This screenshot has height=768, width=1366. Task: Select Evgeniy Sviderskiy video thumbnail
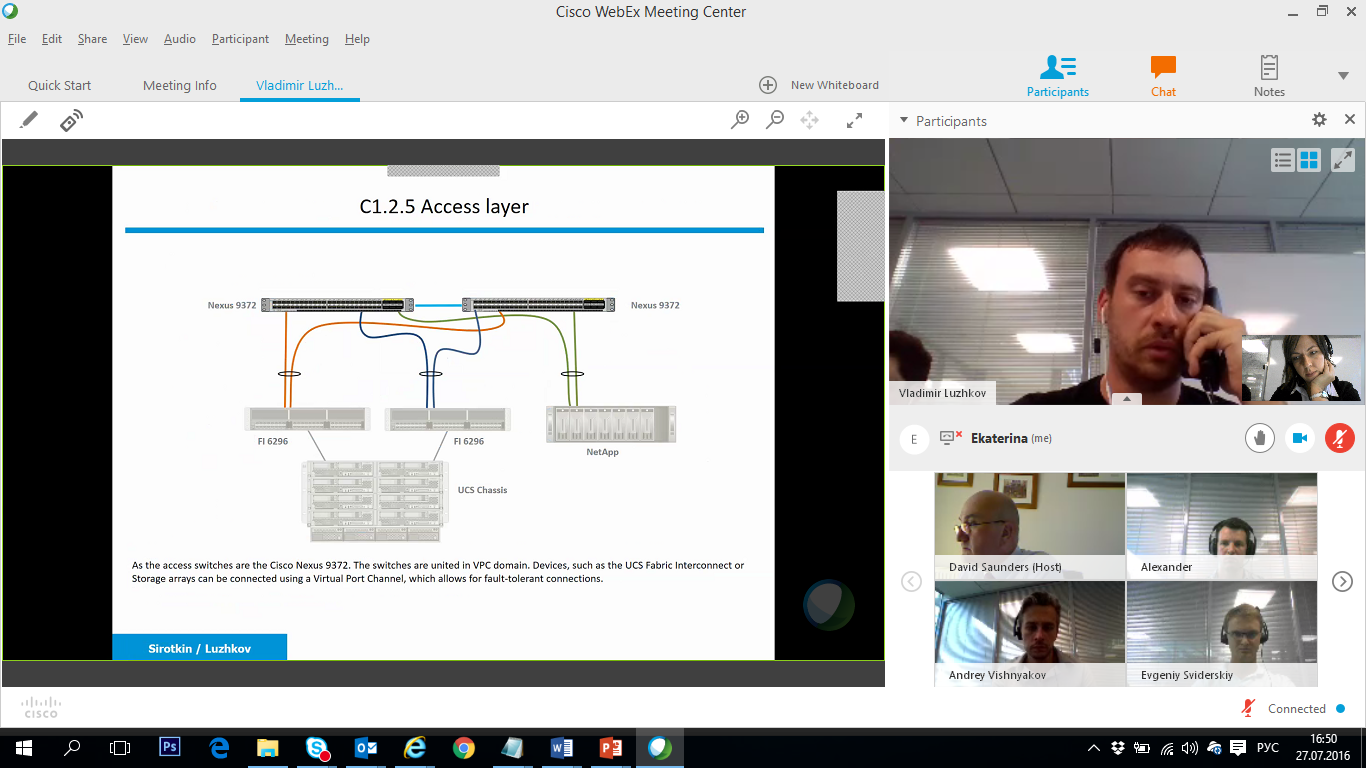[x=1221, y=634]
